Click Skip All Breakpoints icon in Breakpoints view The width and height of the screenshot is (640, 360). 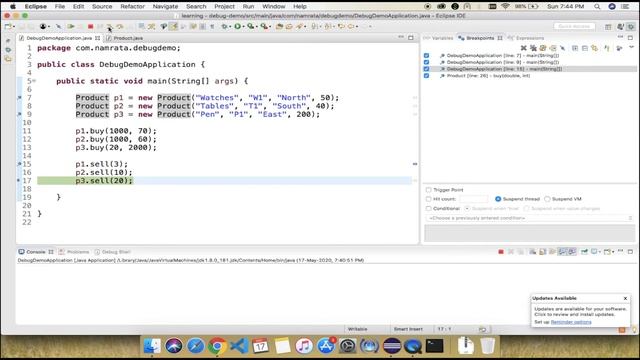562,48
